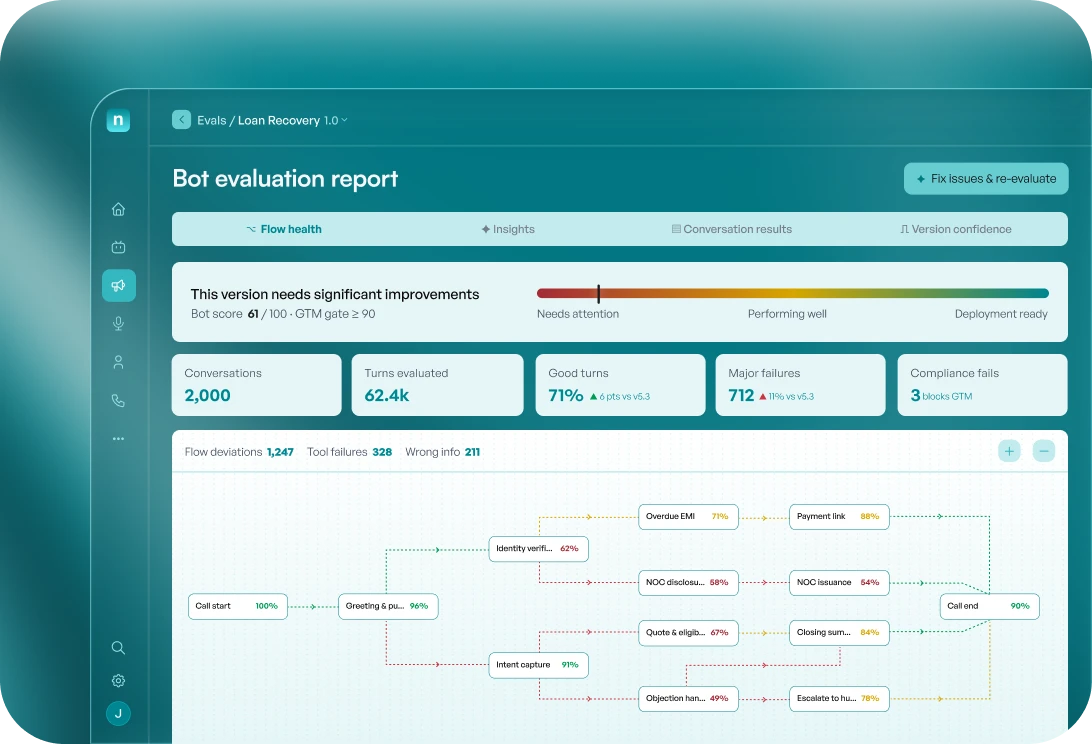Click the three-dots more icon in the sidebar
Viewport: 1092px width, 744px height.
click(x=118, y=439)
